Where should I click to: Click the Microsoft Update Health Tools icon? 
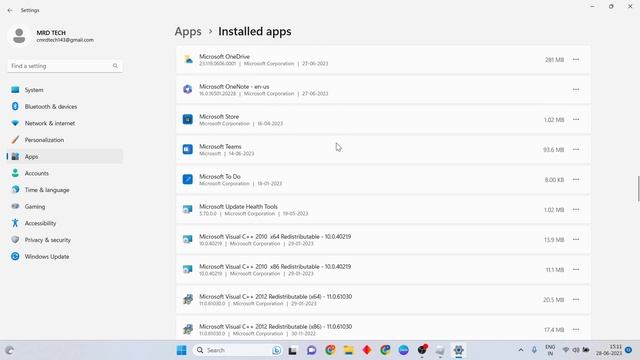[187, 209]
